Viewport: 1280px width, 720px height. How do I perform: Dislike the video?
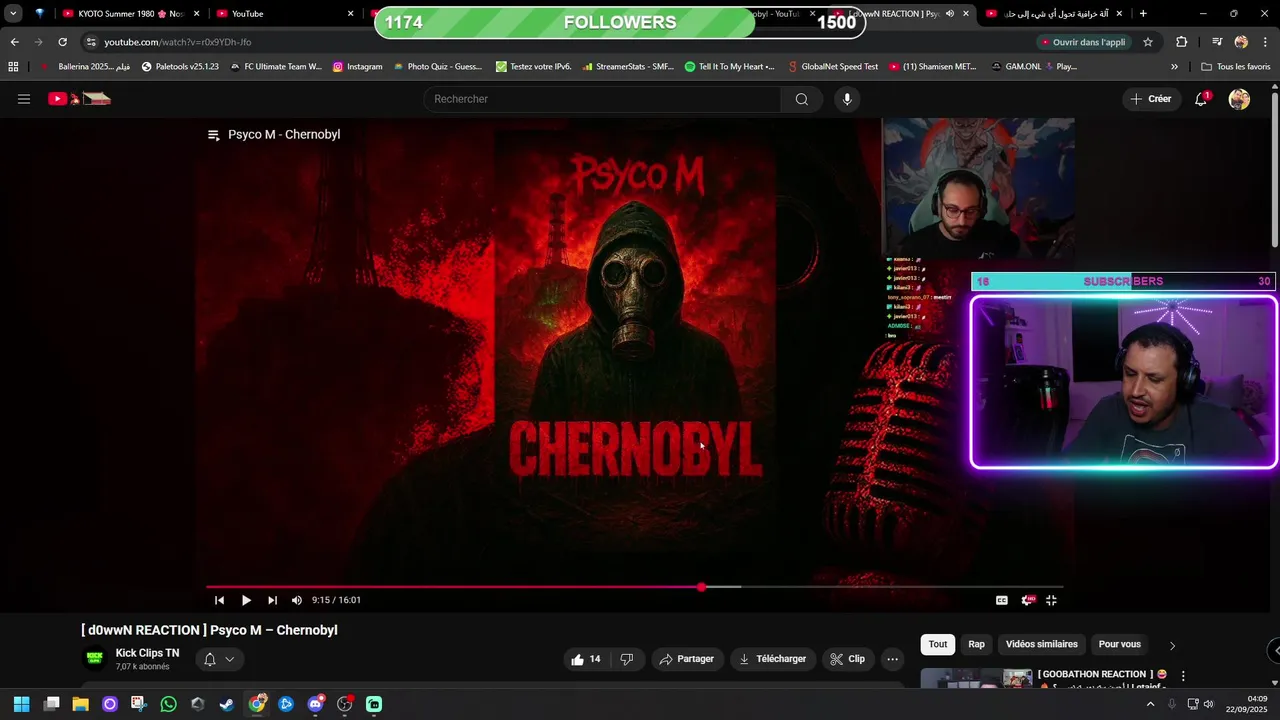point(627,659)
